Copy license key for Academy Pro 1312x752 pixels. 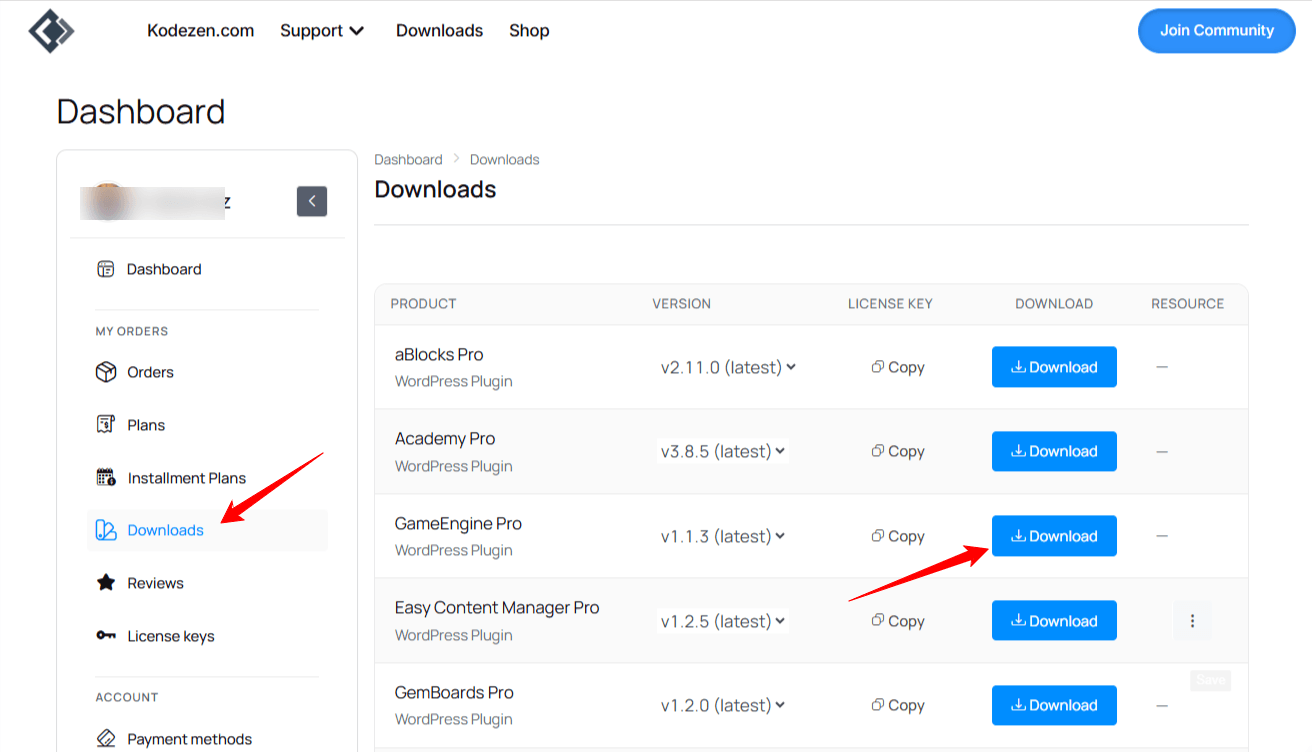pyautogui.click(x=897, y=451)
